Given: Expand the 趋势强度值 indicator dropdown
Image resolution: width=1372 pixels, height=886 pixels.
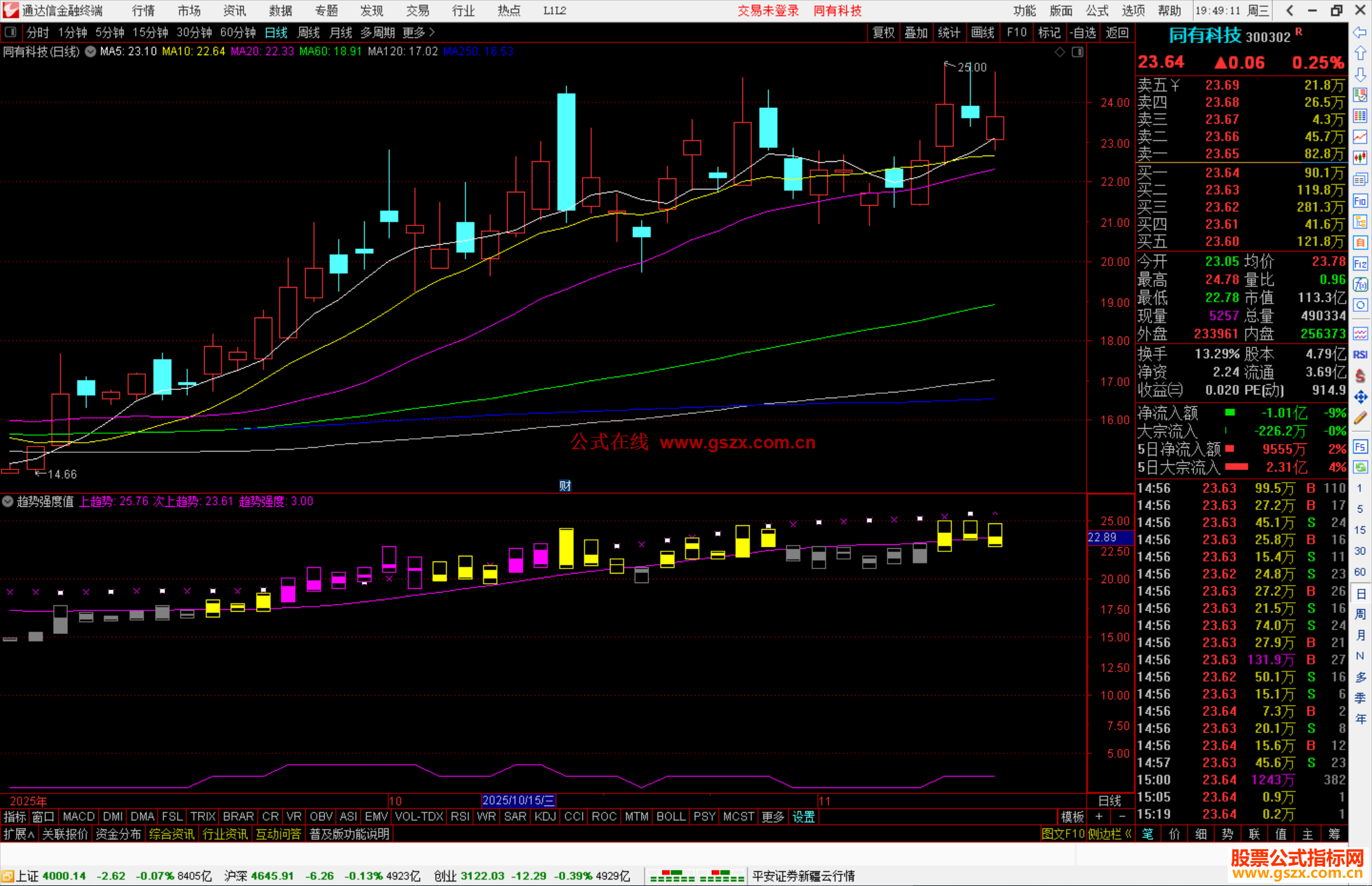Looking at the screenshot, I should [x=8, y=501].
